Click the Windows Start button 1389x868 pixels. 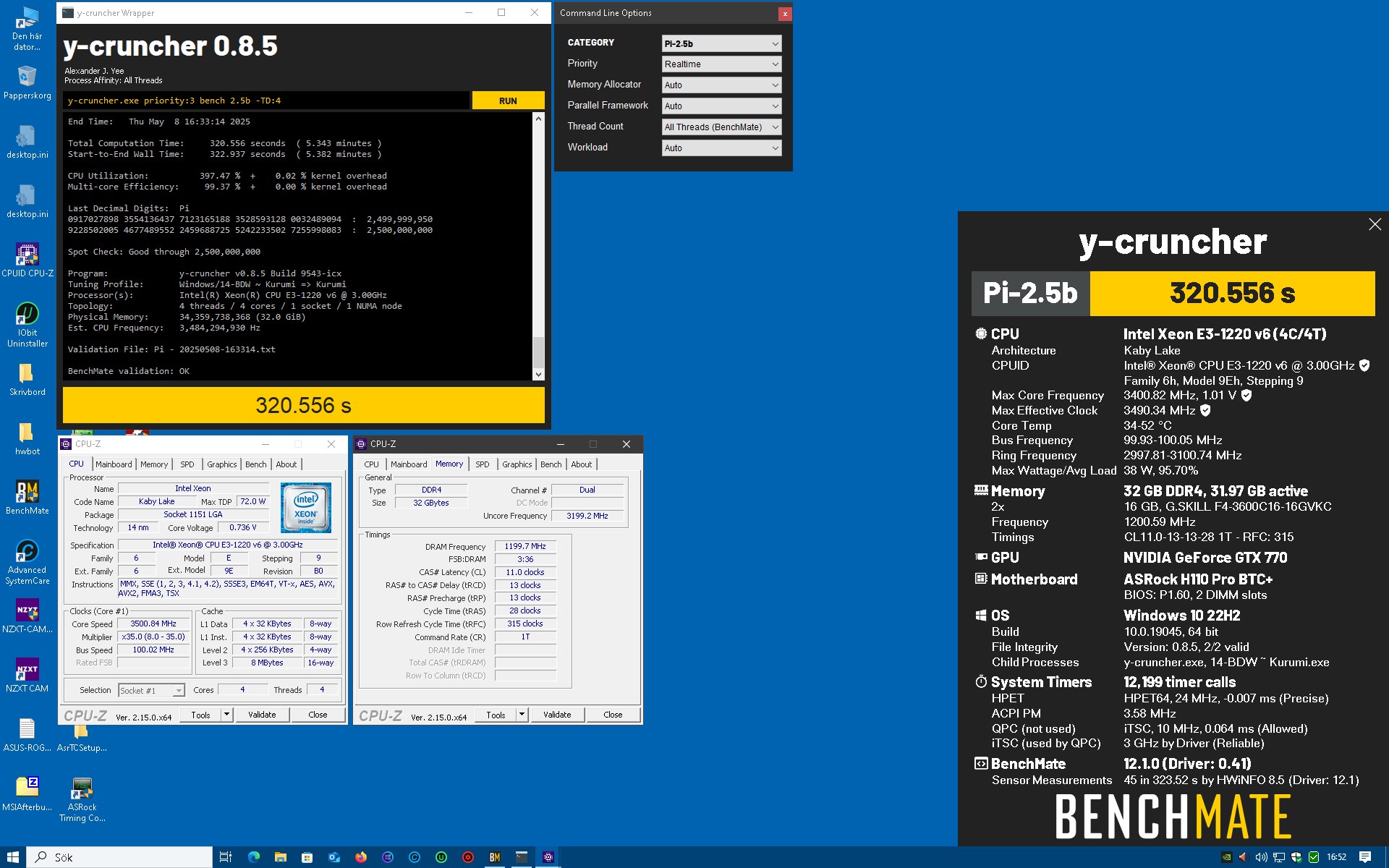click(x=13, y=857)
